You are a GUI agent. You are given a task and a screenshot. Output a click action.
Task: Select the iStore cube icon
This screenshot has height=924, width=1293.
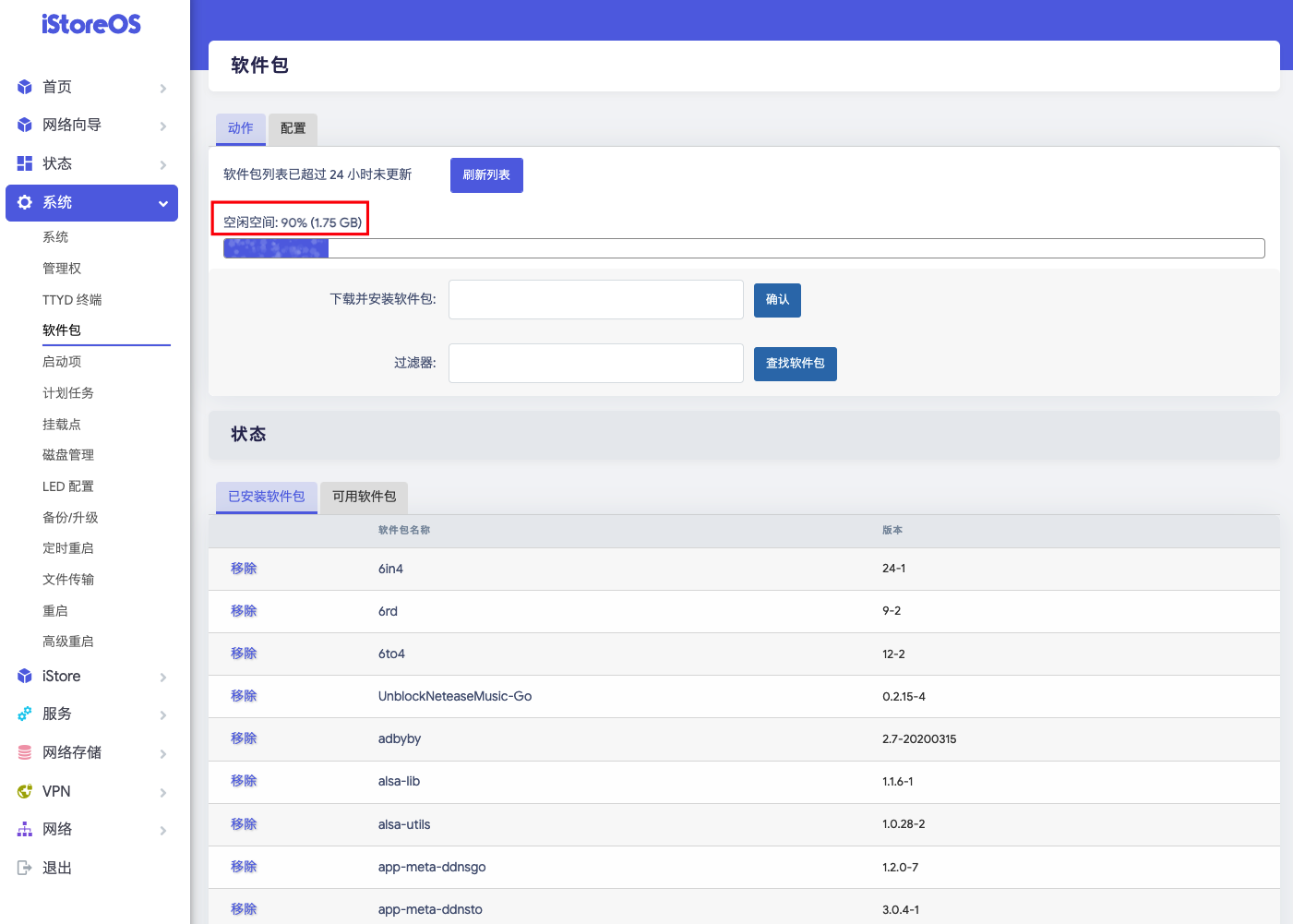(x=24, y=676)
